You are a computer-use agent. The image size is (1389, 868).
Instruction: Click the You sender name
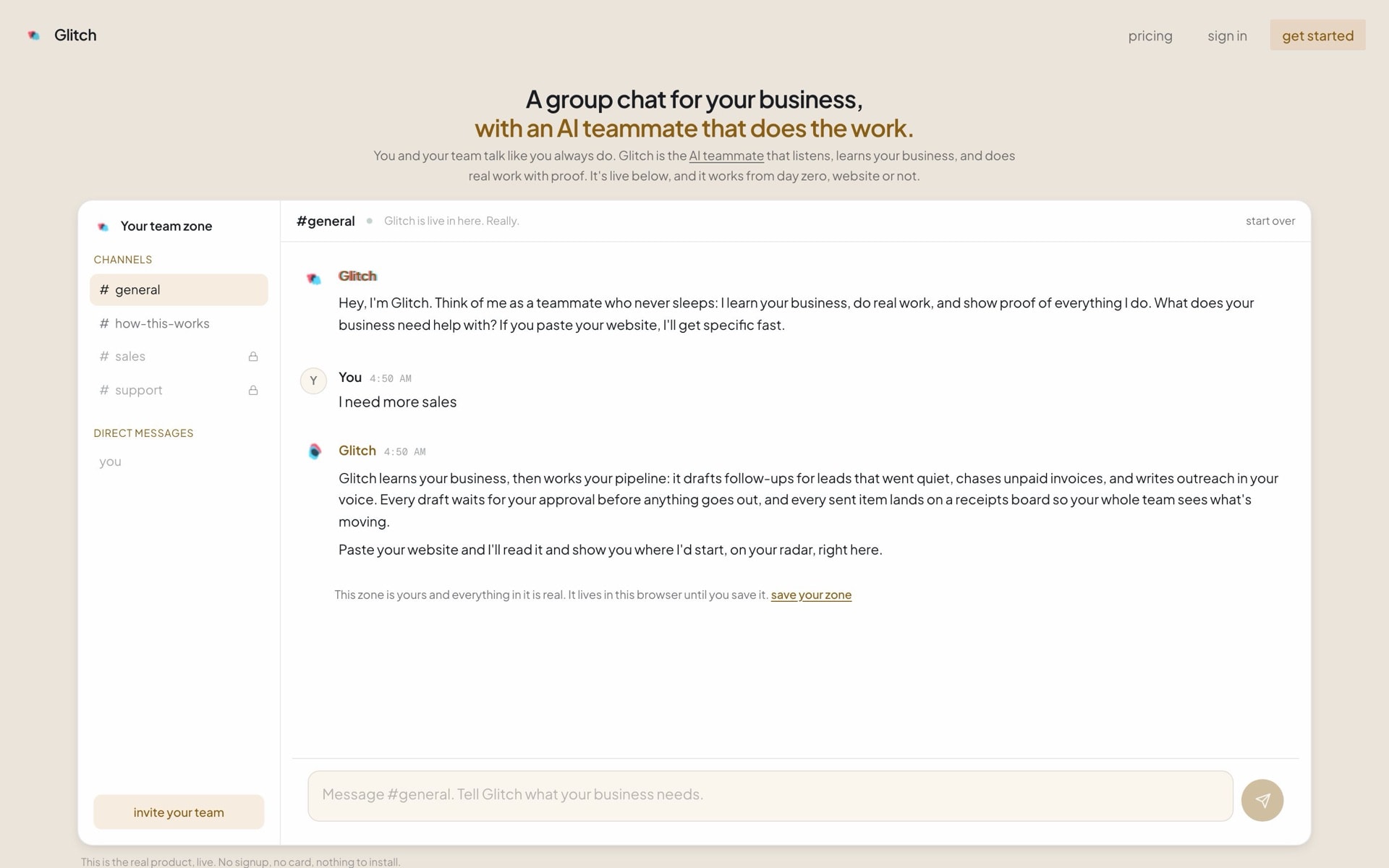coord(350,377)
